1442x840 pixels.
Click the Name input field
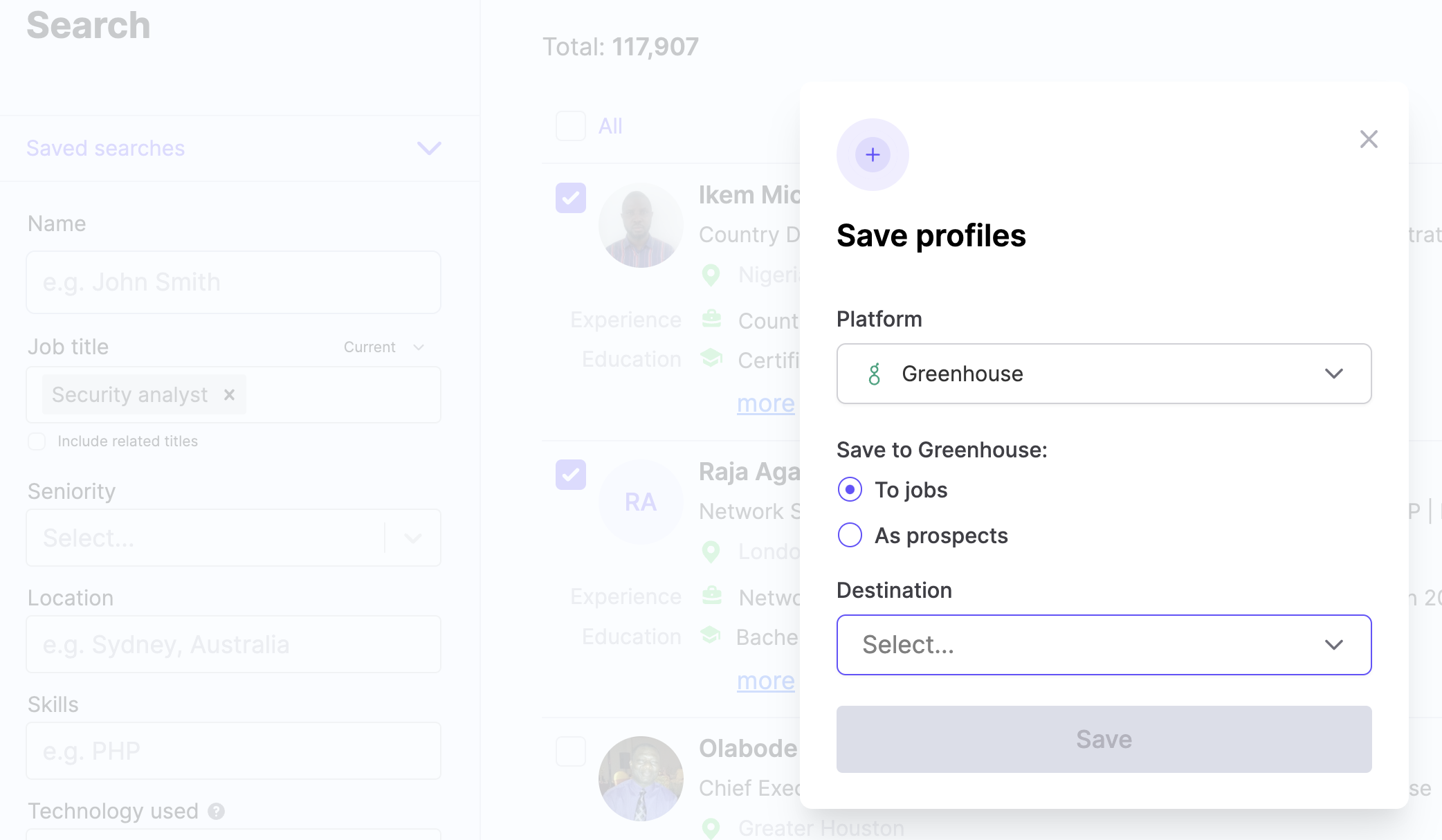point(233,282)
